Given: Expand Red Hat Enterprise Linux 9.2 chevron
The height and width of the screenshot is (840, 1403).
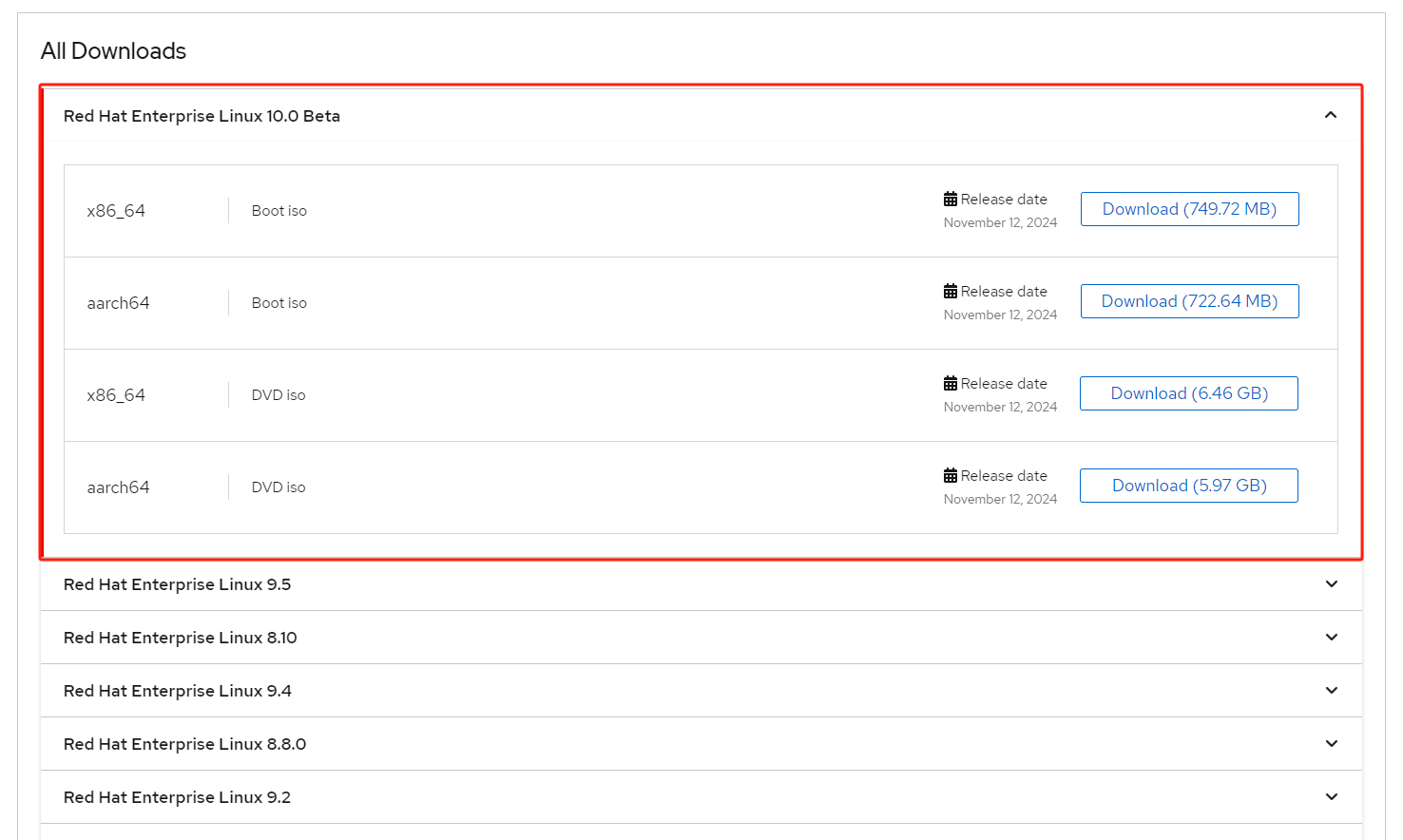Looking at the screenshot, I should (x=1331, y=797).
